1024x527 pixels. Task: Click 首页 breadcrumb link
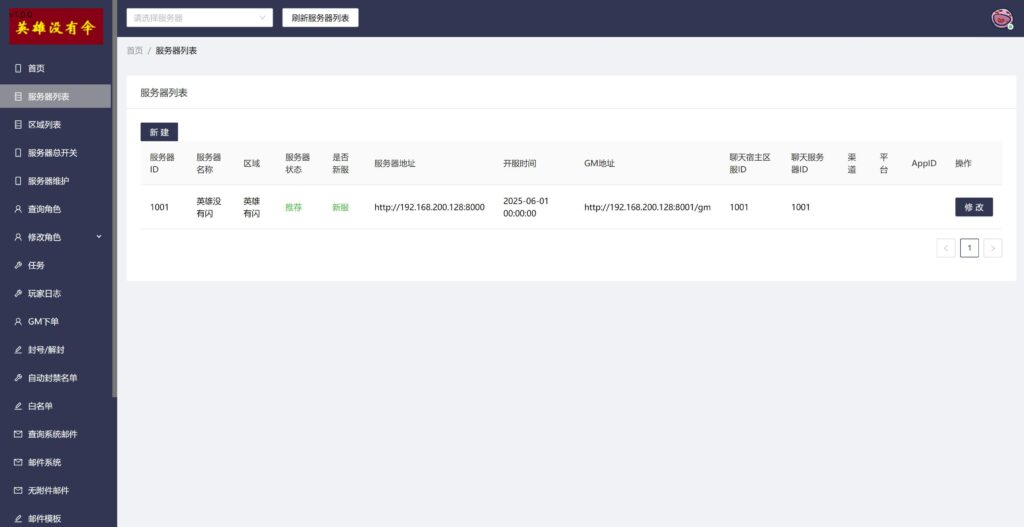134,50
